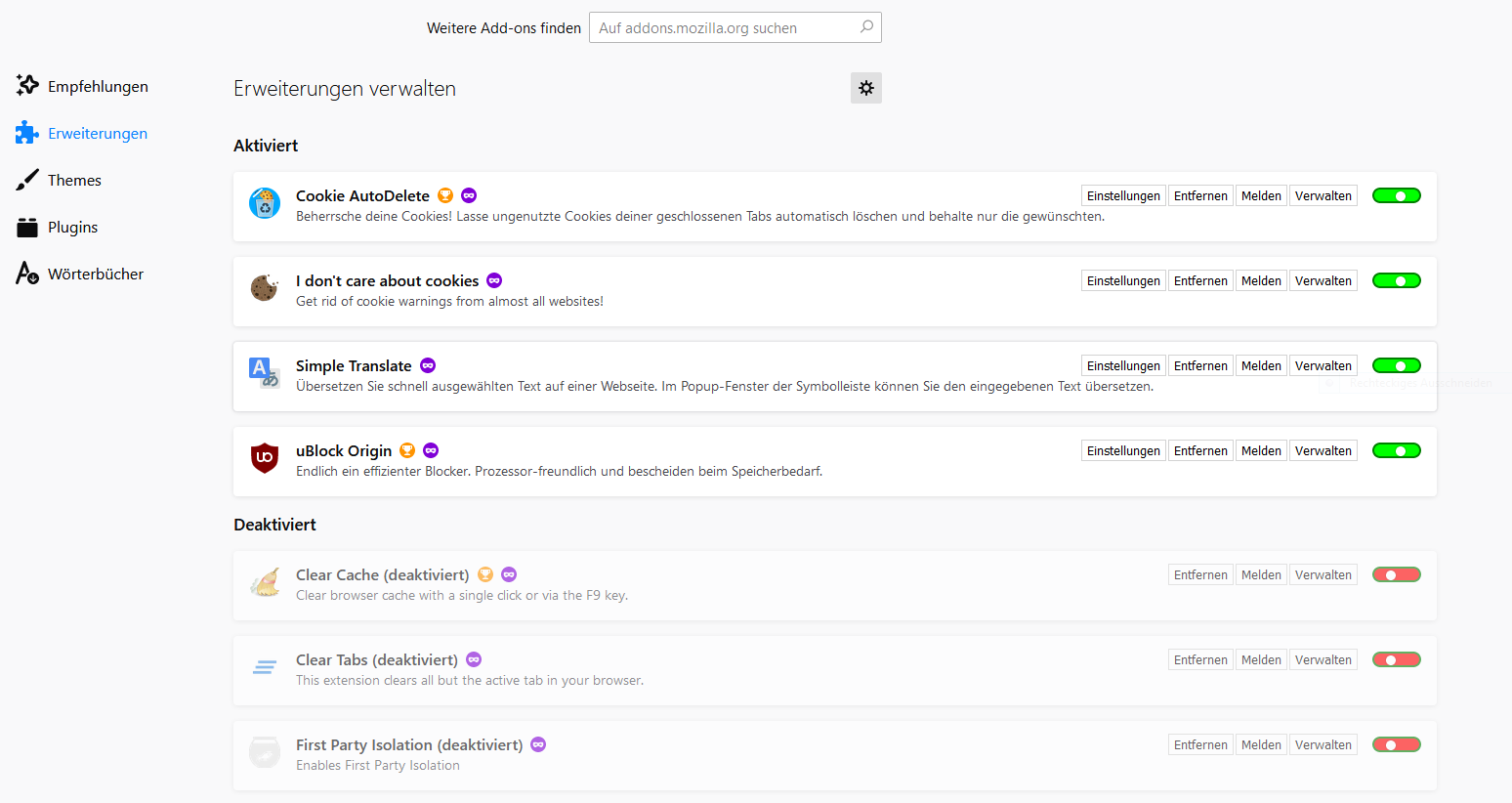The image size is (1512, 803).
Task: Click the purple private-browsing badge beside Simple Translate
Action: click(428, 365)
